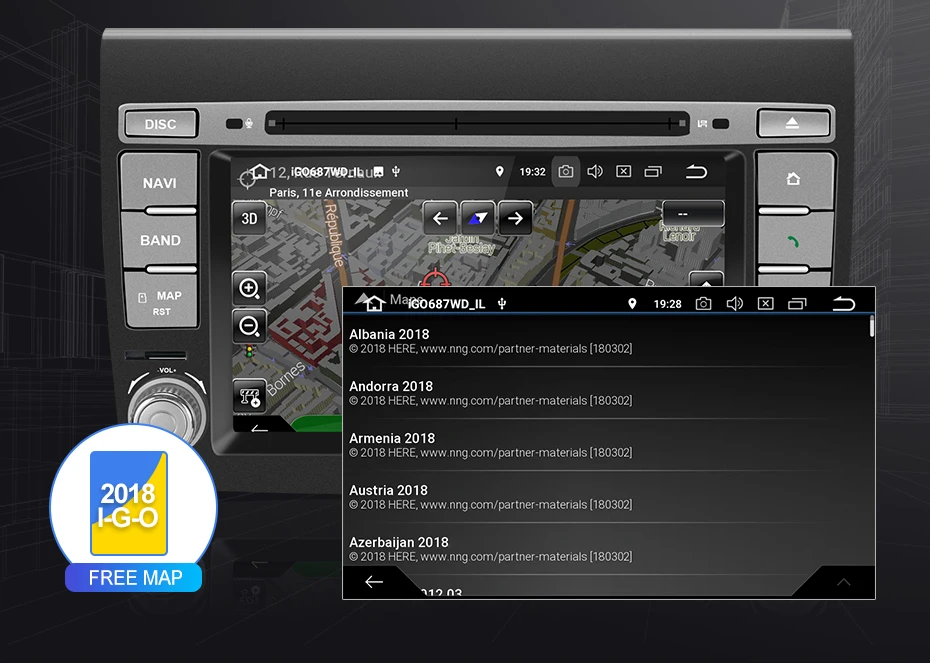Click the eject button beside disc slot

pyautogui.click(x=792, y=123)
